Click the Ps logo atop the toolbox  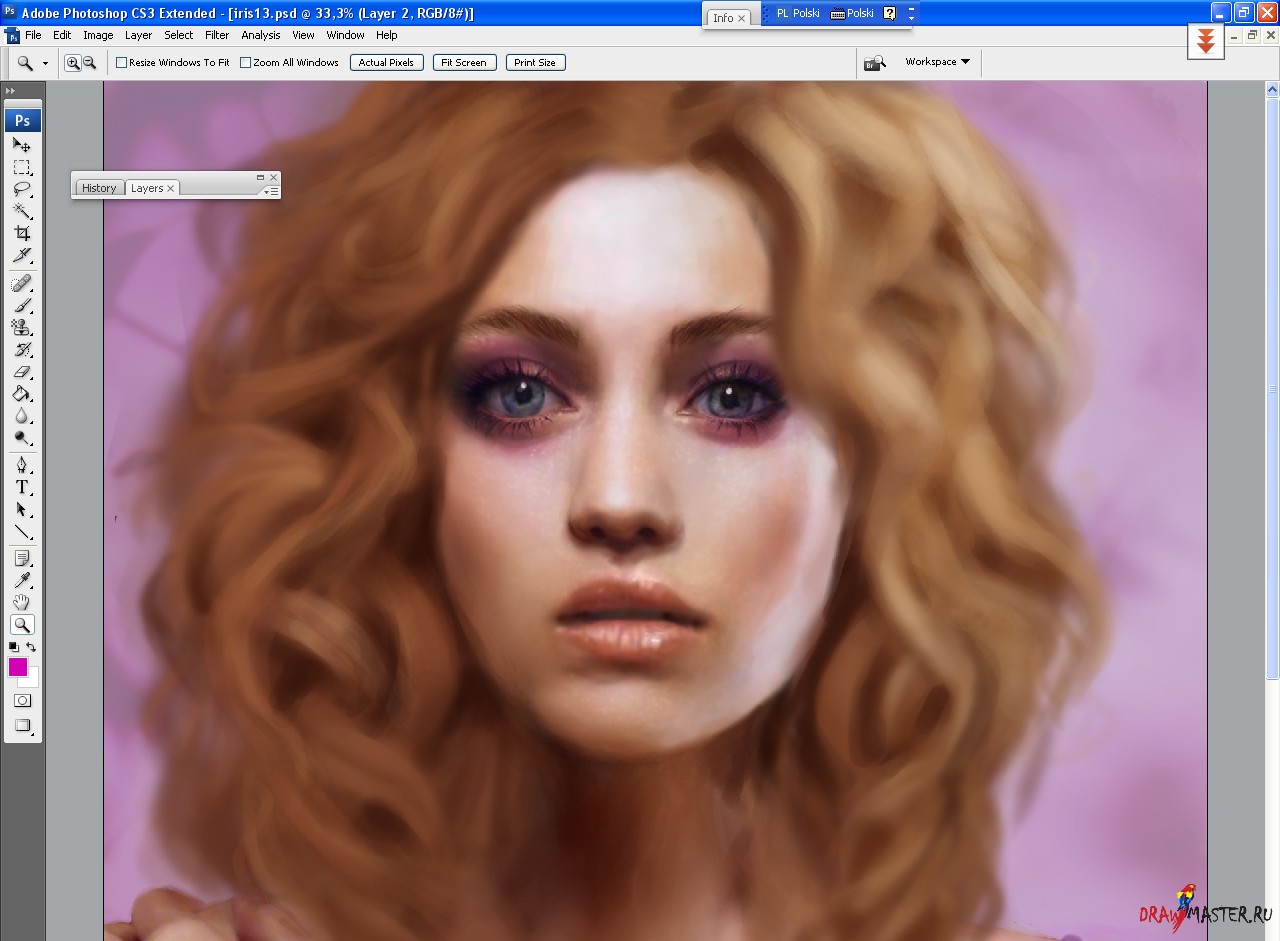click(22, 121)
